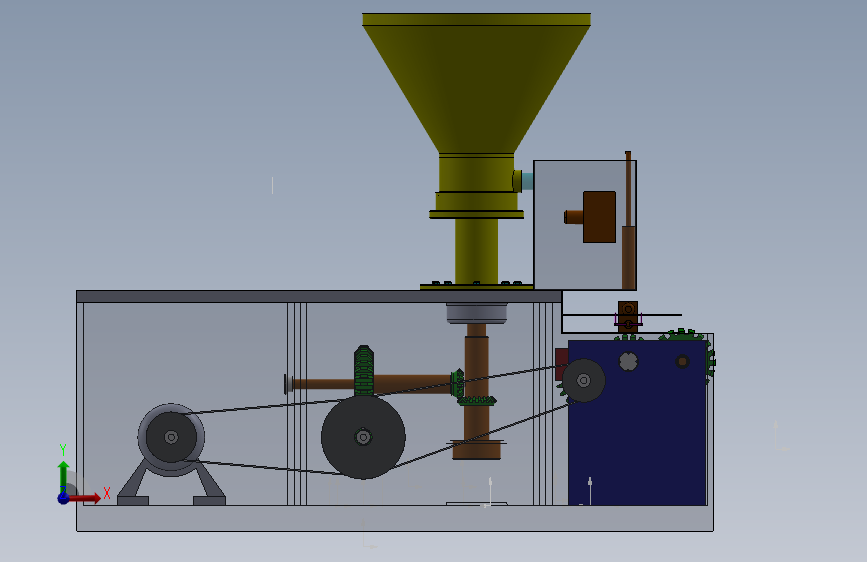Viewport: 867px width, 562px height.
Task: Select the green sprocket at gearbox right edge
Action: point(711,361)
